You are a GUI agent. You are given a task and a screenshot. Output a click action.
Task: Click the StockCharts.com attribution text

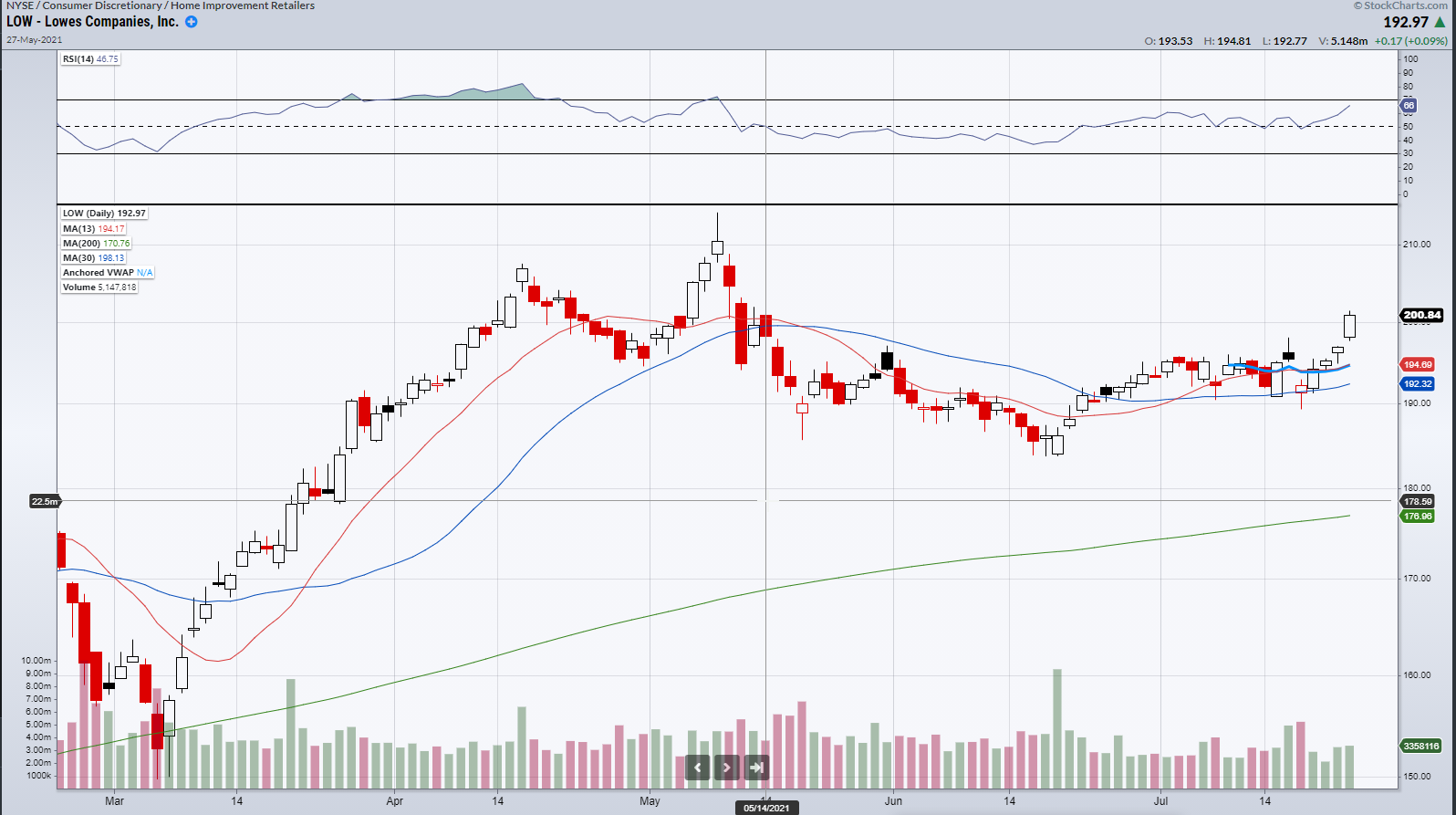(x=1400, y=5)
